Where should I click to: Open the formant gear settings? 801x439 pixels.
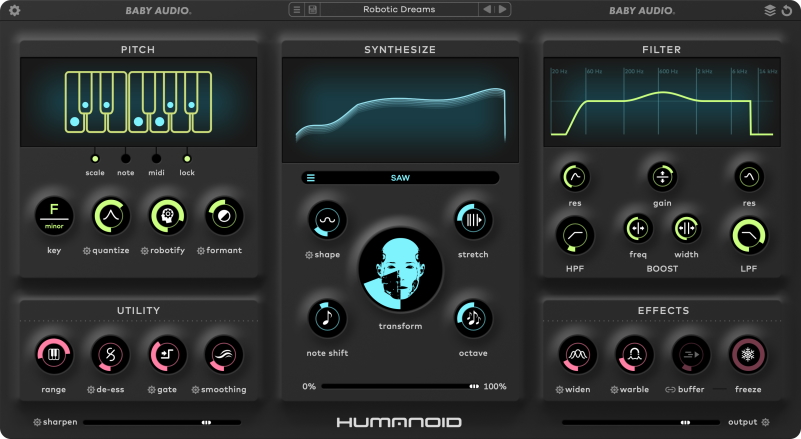click(201, 251)
